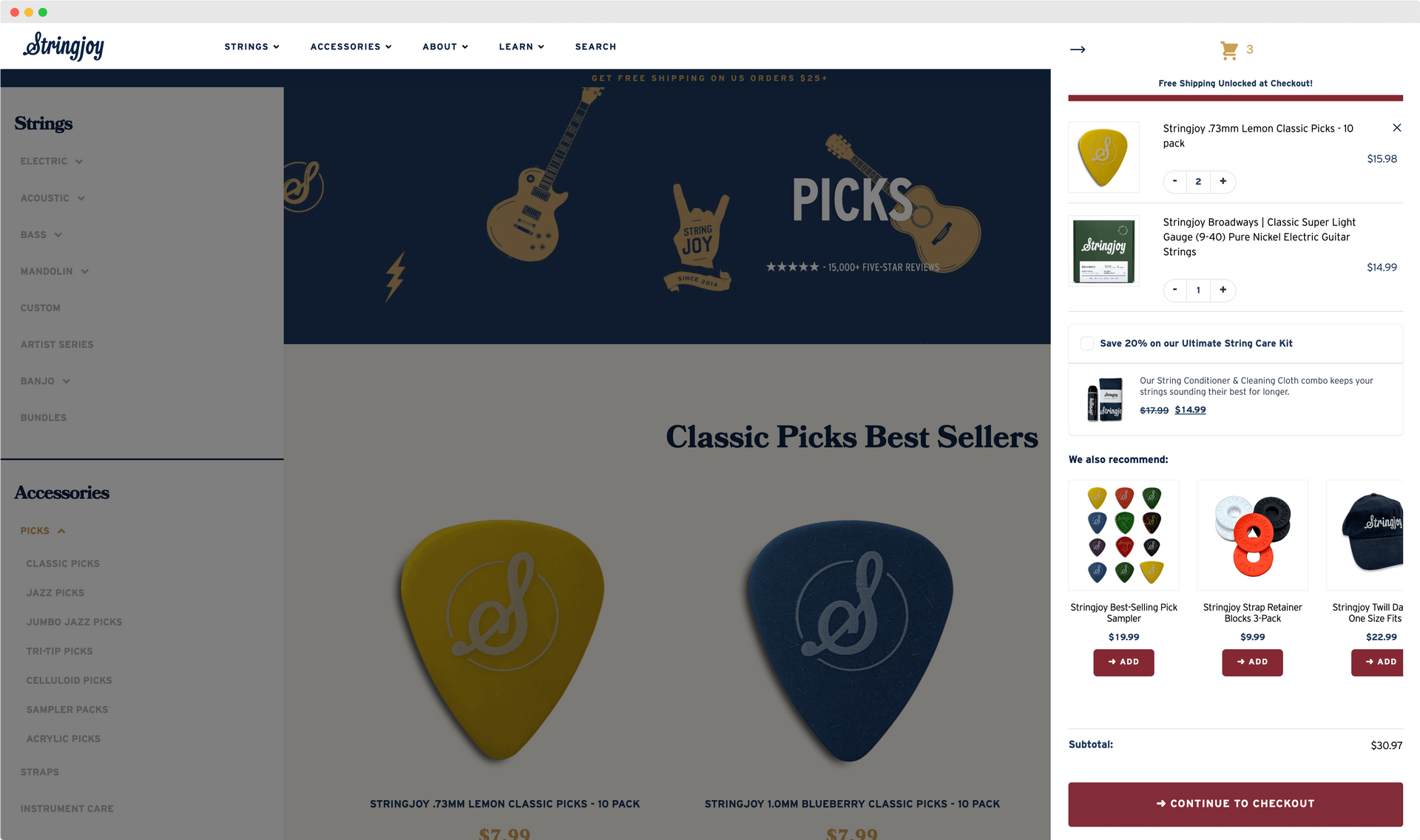Close cart drawer with arrow icon
This screenshot has height=840, width=1420.
[x=1078, y=50]
